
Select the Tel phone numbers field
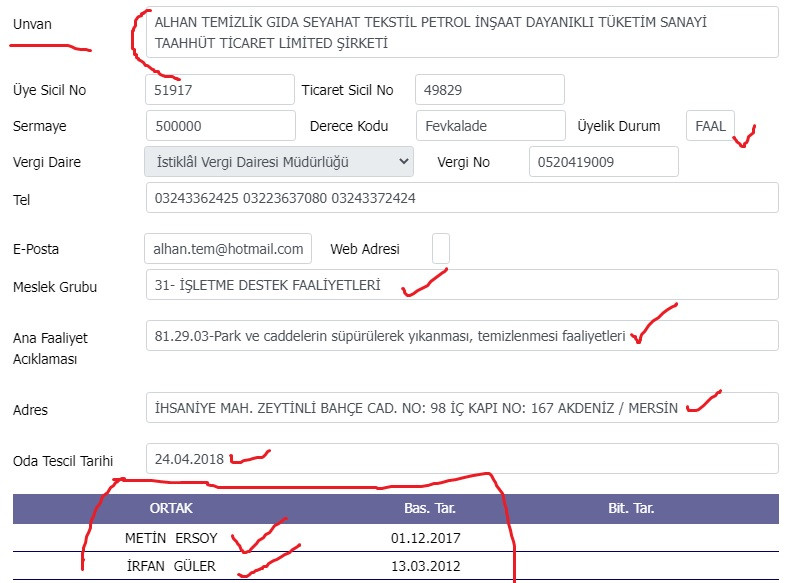[x=460, y=198]
